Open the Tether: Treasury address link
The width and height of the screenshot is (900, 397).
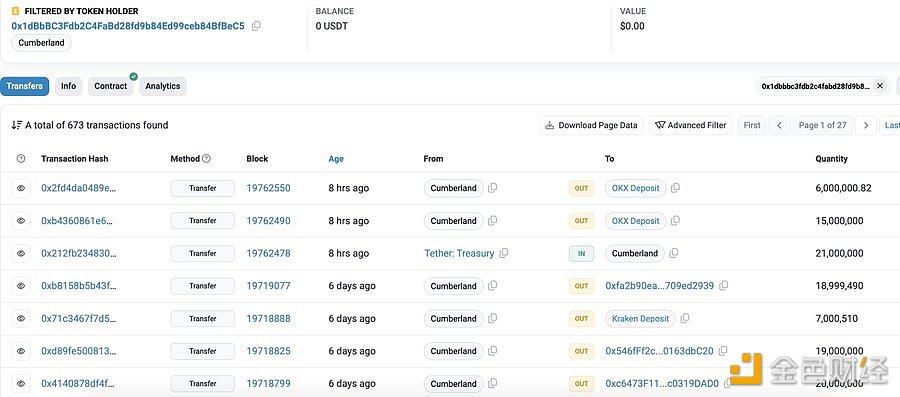pos(459,253)
